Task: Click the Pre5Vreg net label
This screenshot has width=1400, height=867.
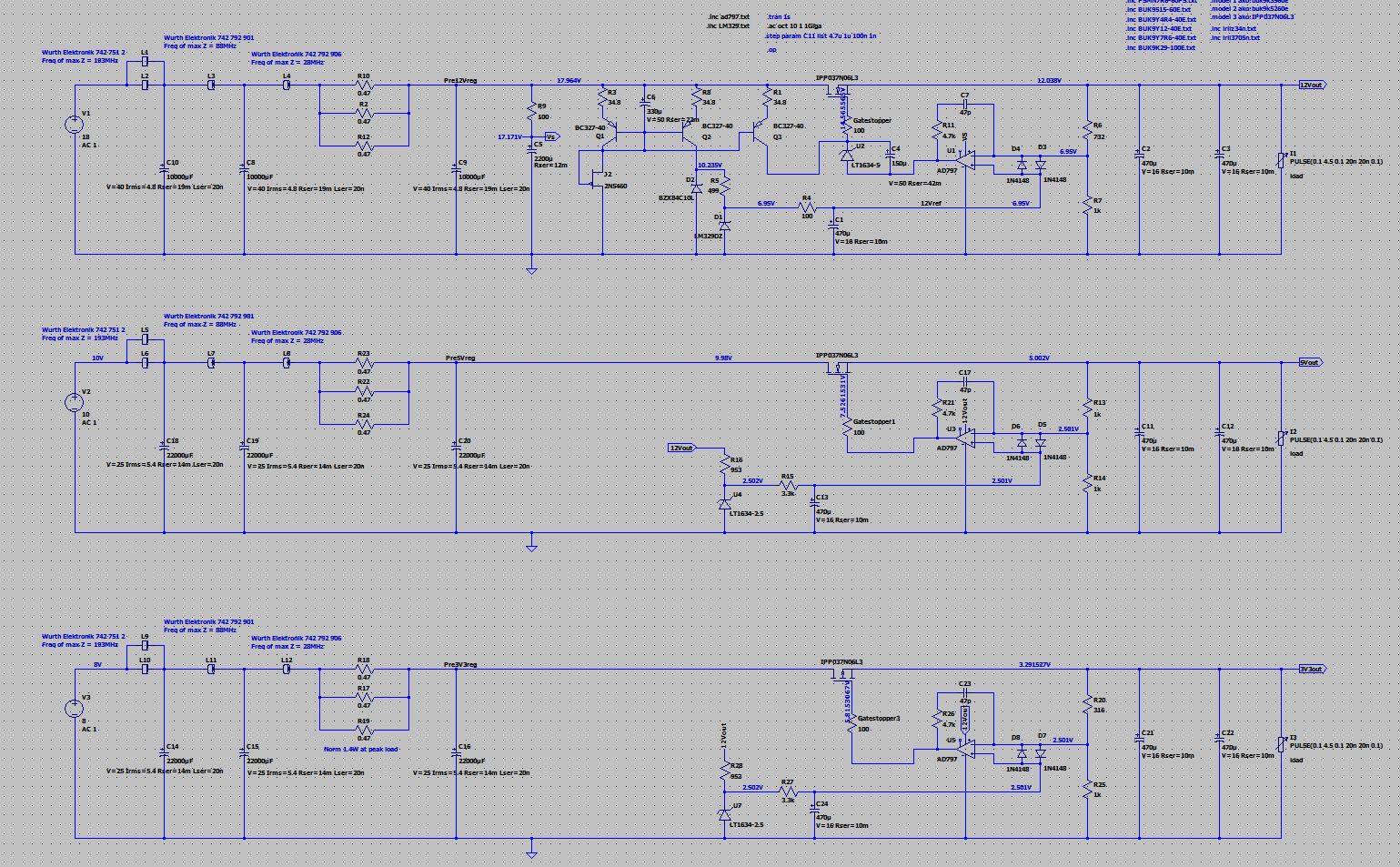Action: 460,358
